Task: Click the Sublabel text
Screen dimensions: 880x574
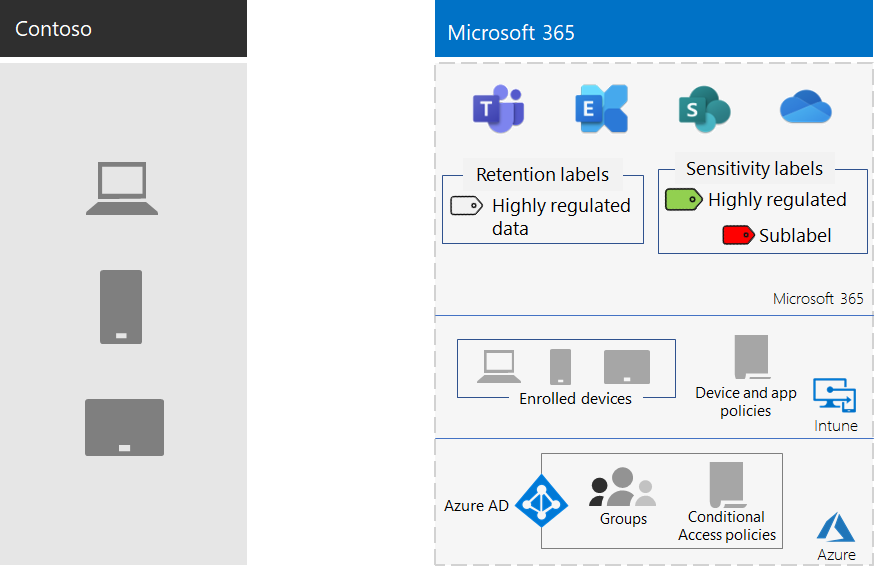Action: [795, 235]
